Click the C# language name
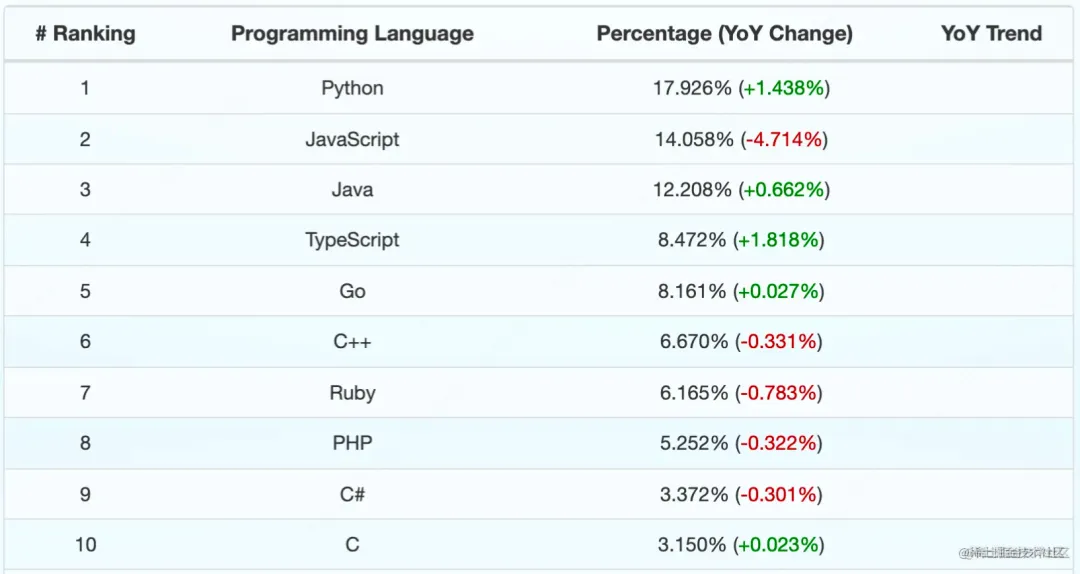 352,494
